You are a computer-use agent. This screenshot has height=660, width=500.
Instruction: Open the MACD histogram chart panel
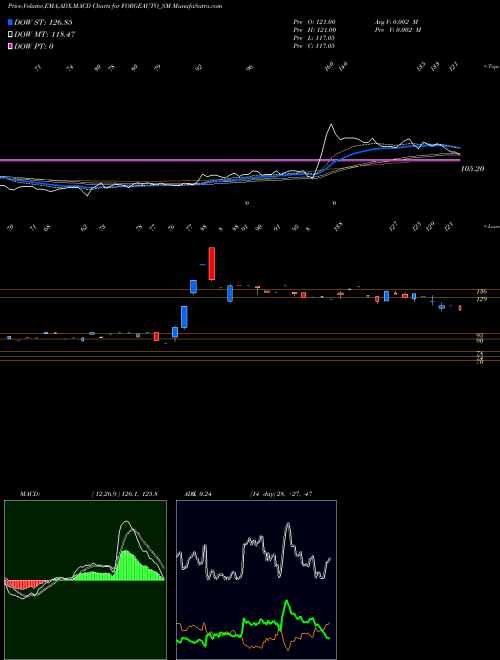pyautogui.click(x=85, y=580)
